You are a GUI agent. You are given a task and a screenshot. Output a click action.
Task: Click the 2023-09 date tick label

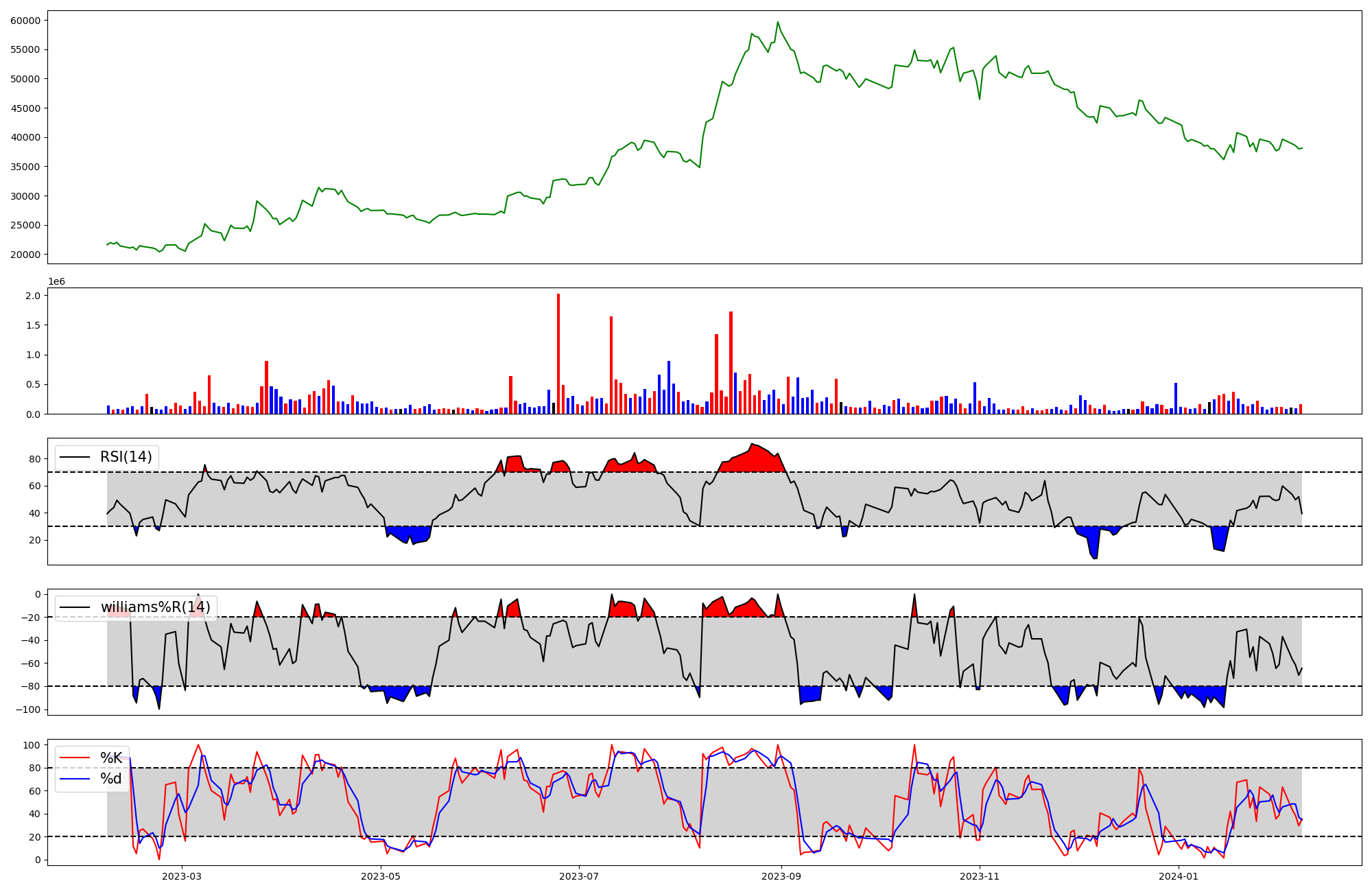(781, 876)
